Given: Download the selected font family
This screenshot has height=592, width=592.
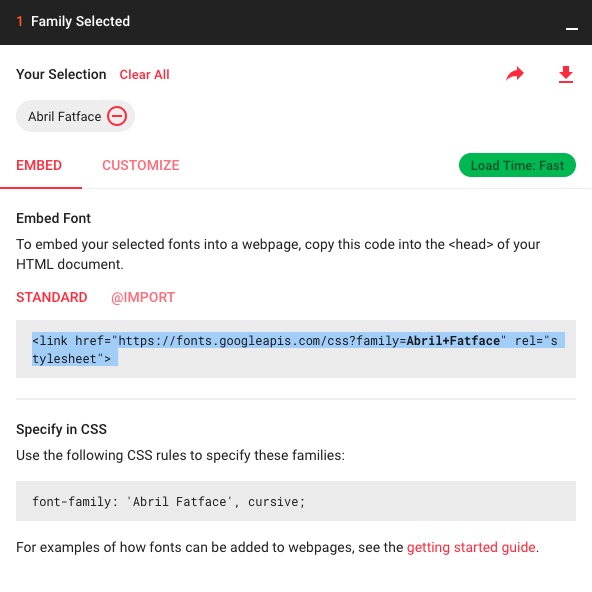Looking at the screenshot, I should click(x=566, y=74).
